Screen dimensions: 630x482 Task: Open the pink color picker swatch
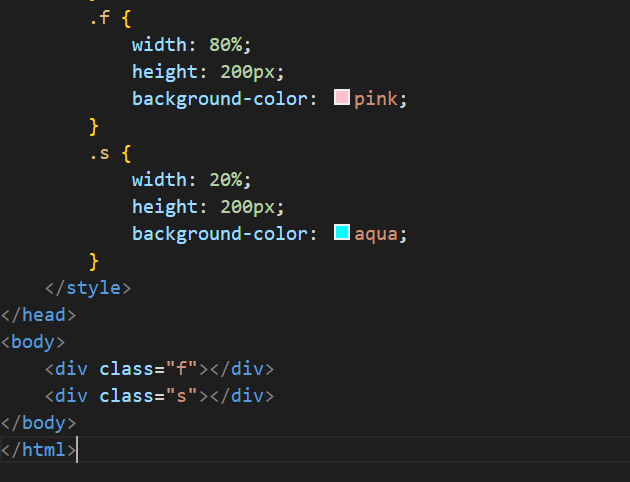tap(341, 98)
